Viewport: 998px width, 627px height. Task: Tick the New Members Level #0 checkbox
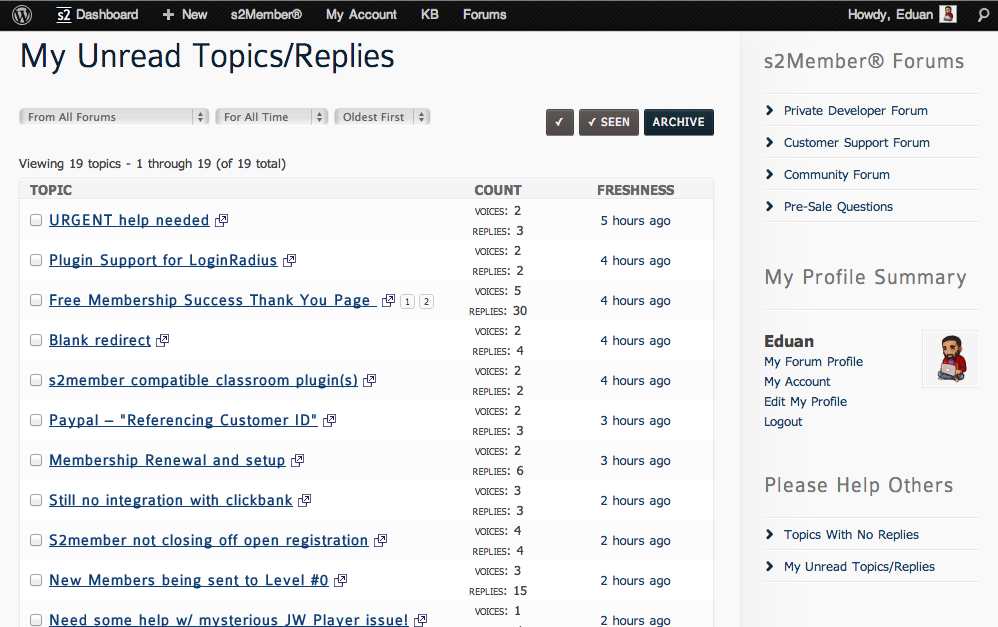click(x=36, y=581)
